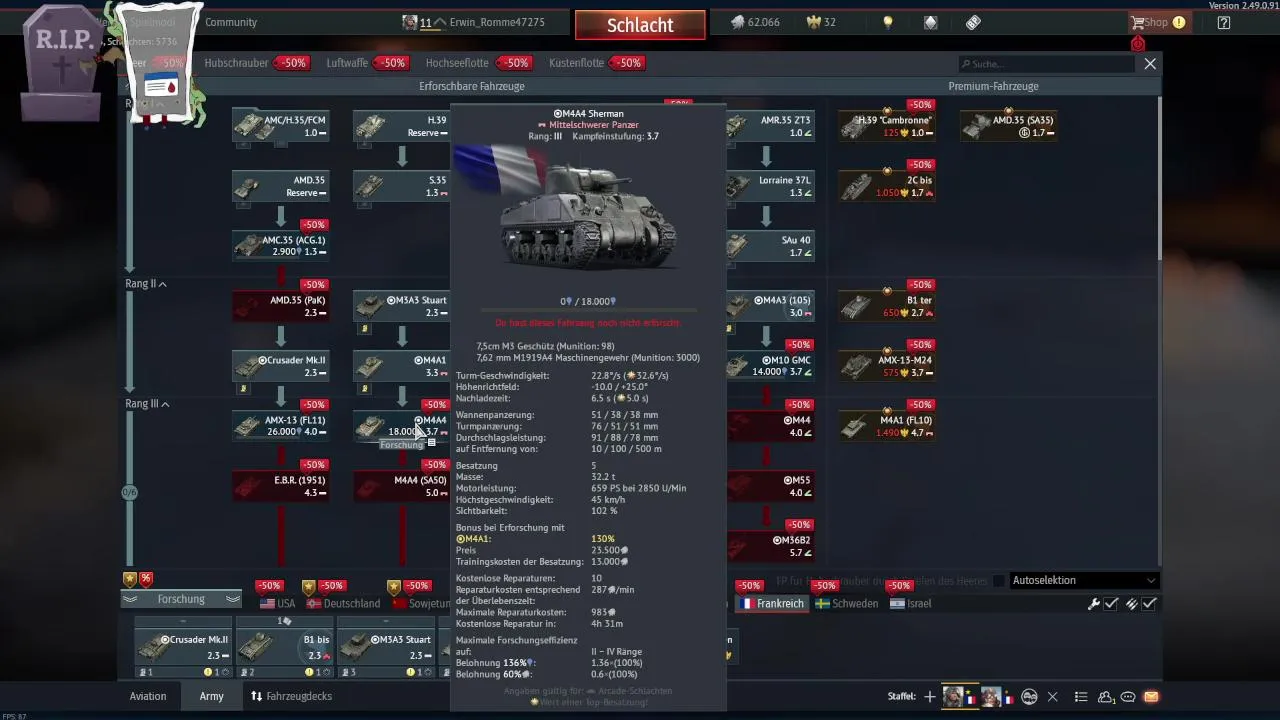Viewport: 1280px width, 720px height.
Task: Close the research tree with X
Action: pos(1150,63)
